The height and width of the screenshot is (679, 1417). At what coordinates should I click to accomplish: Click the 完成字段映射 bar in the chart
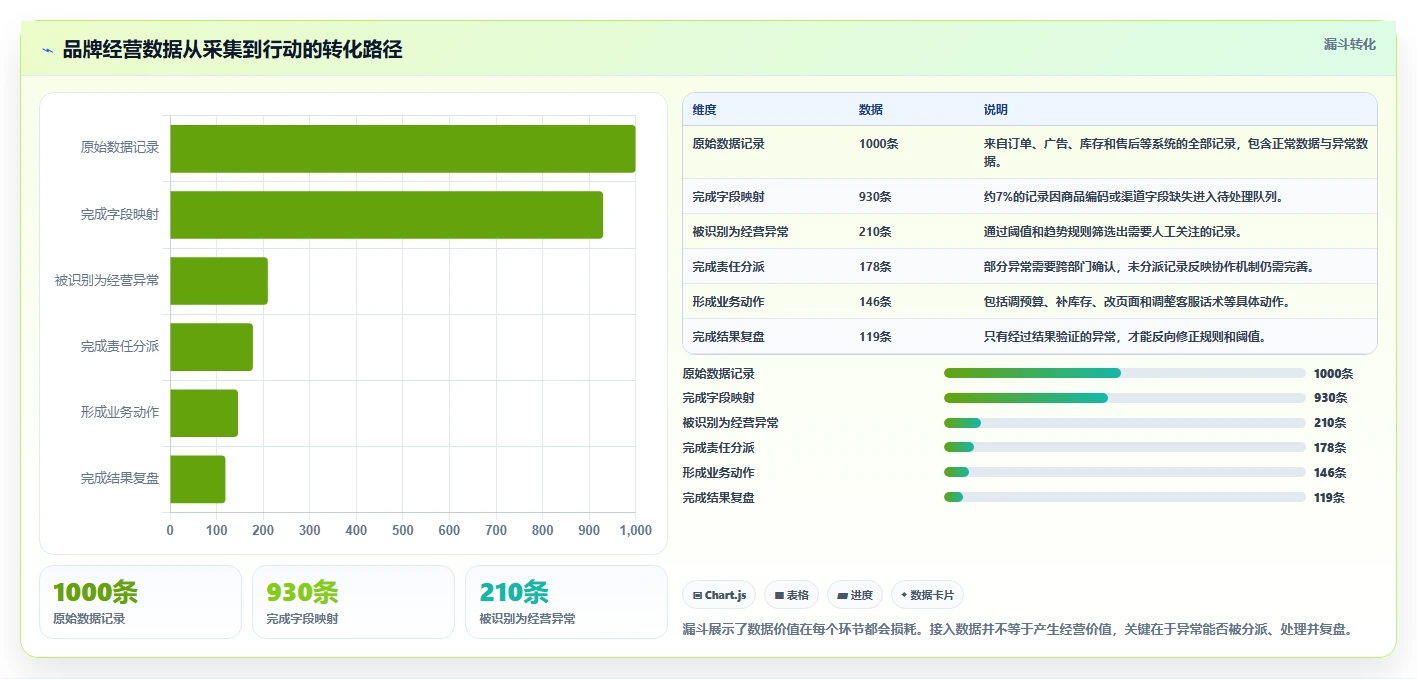(386, 214)
